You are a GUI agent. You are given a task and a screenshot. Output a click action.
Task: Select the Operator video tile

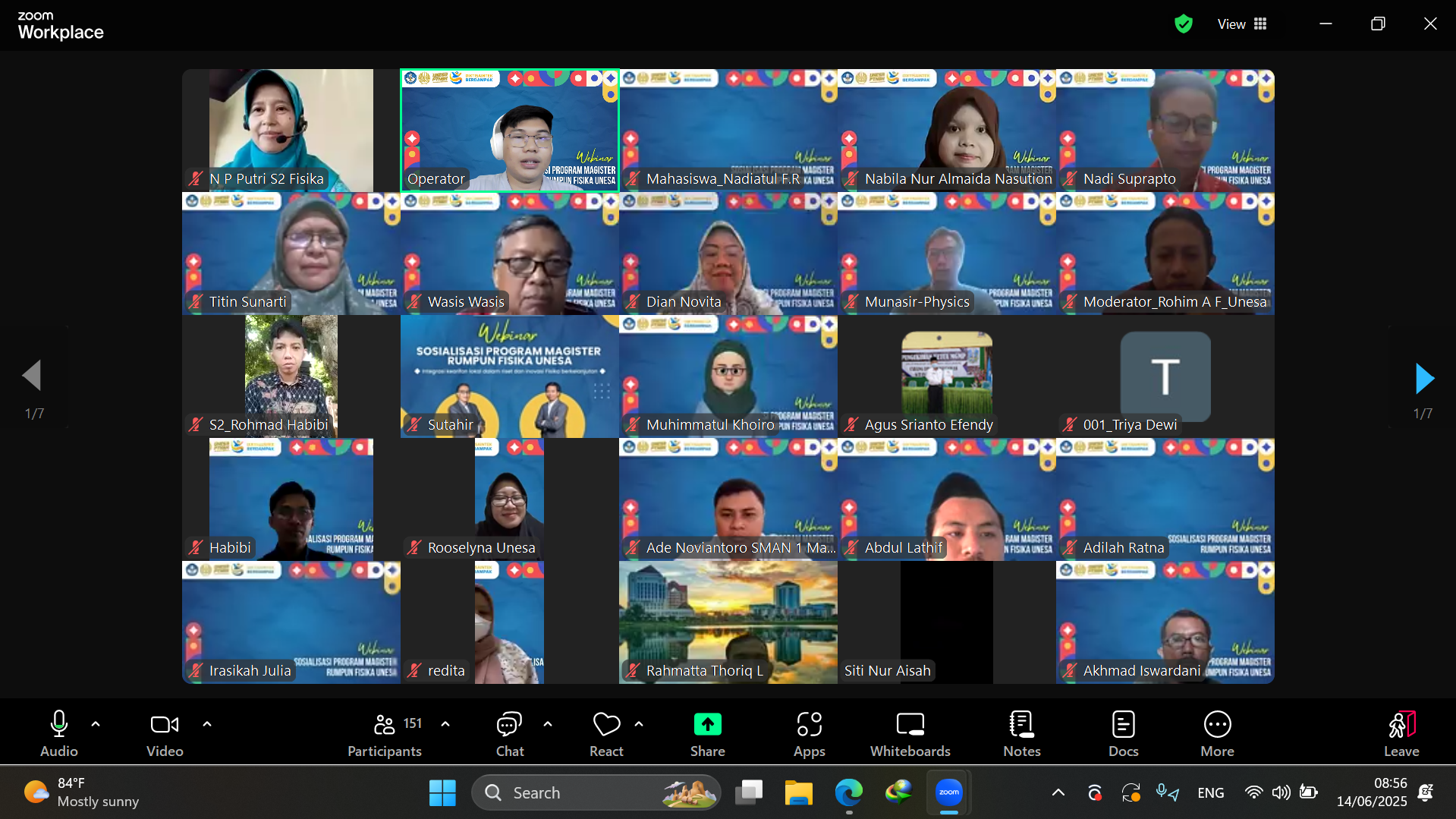509,131
